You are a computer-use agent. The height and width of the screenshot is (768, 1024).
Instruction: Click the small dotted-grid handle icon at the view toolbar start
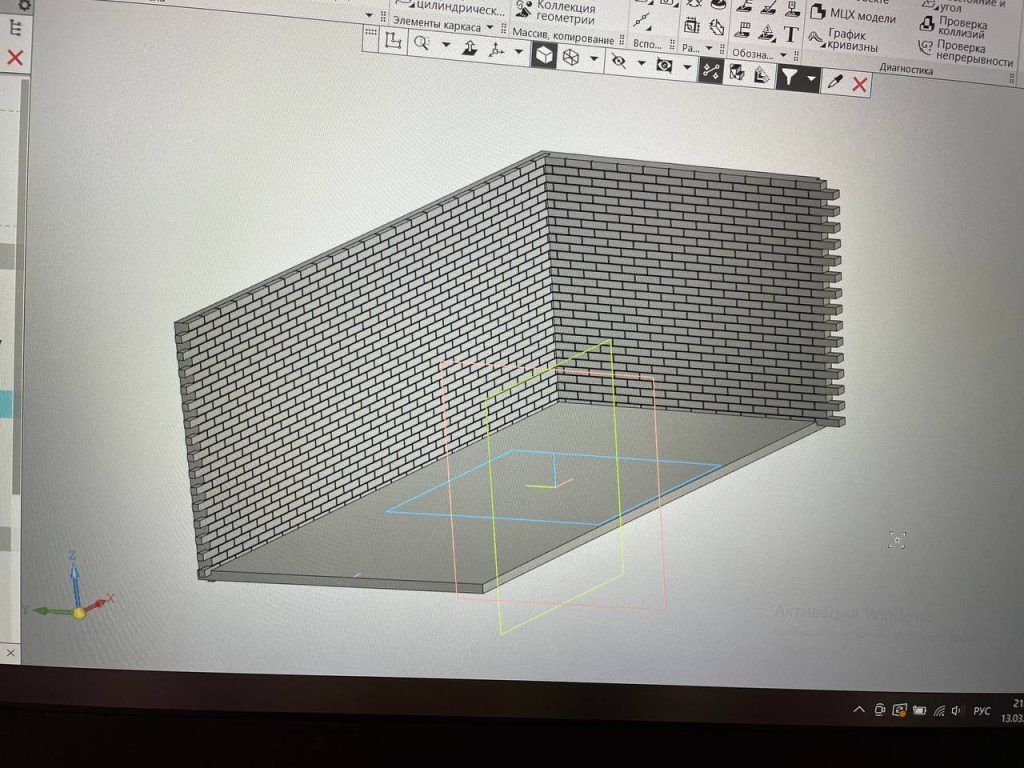click(x=370, y=32)
